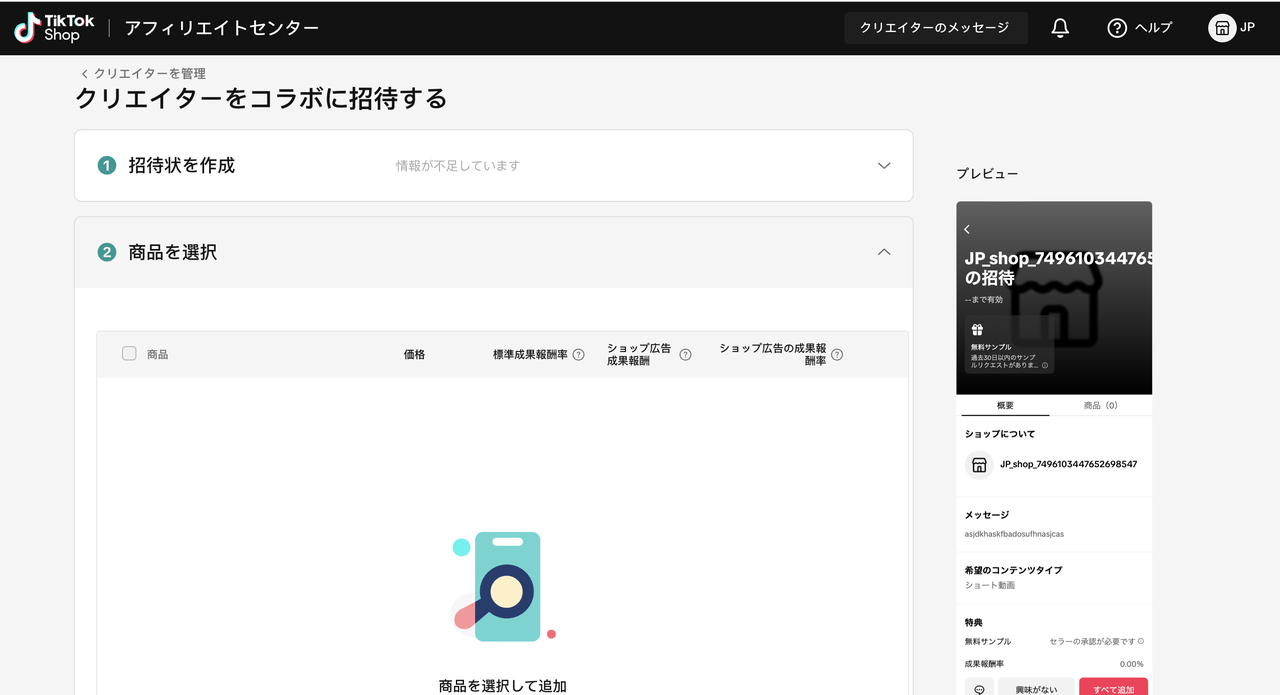Click the 無料サンプル gift icon in preview
The width and height of the screenshot is (1280, 695).
pos(977,330)
